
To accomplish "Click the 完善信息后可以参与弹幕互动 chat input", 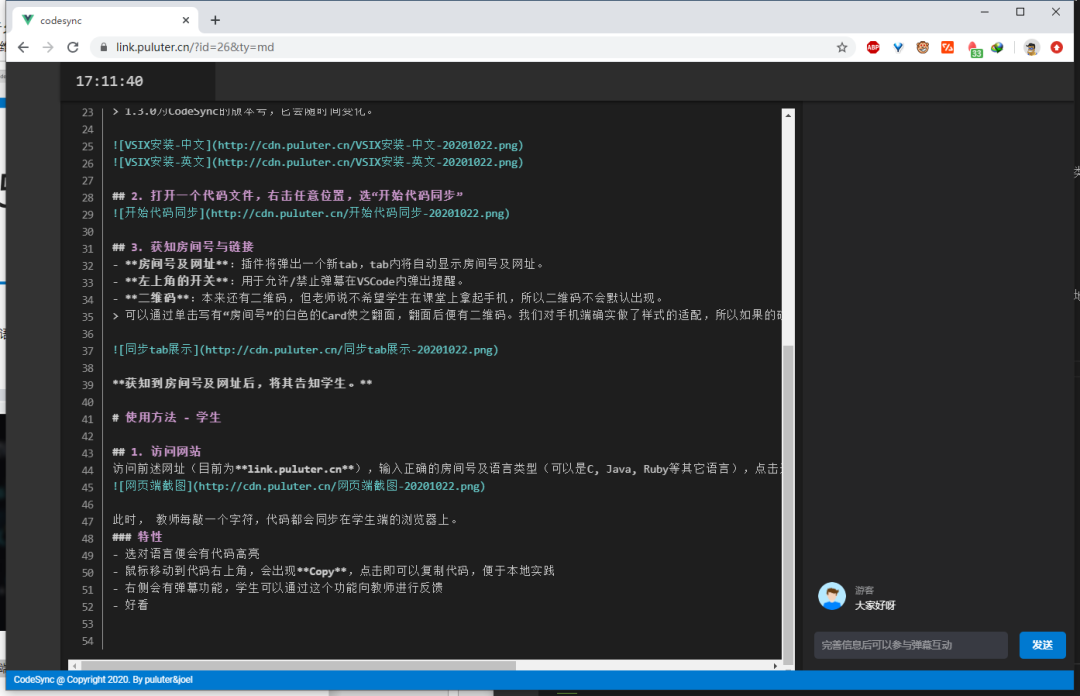I will tap(911, 645).
